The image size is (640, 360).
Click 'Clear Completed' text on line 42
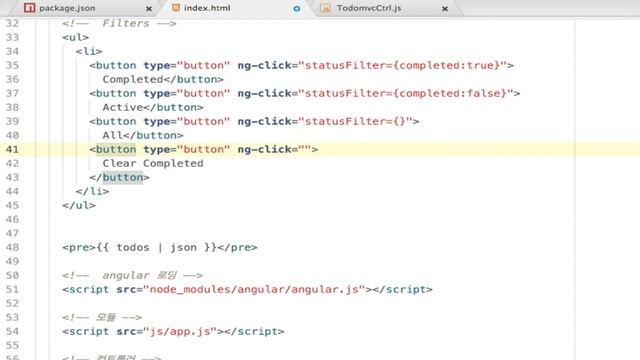[153, 163]
